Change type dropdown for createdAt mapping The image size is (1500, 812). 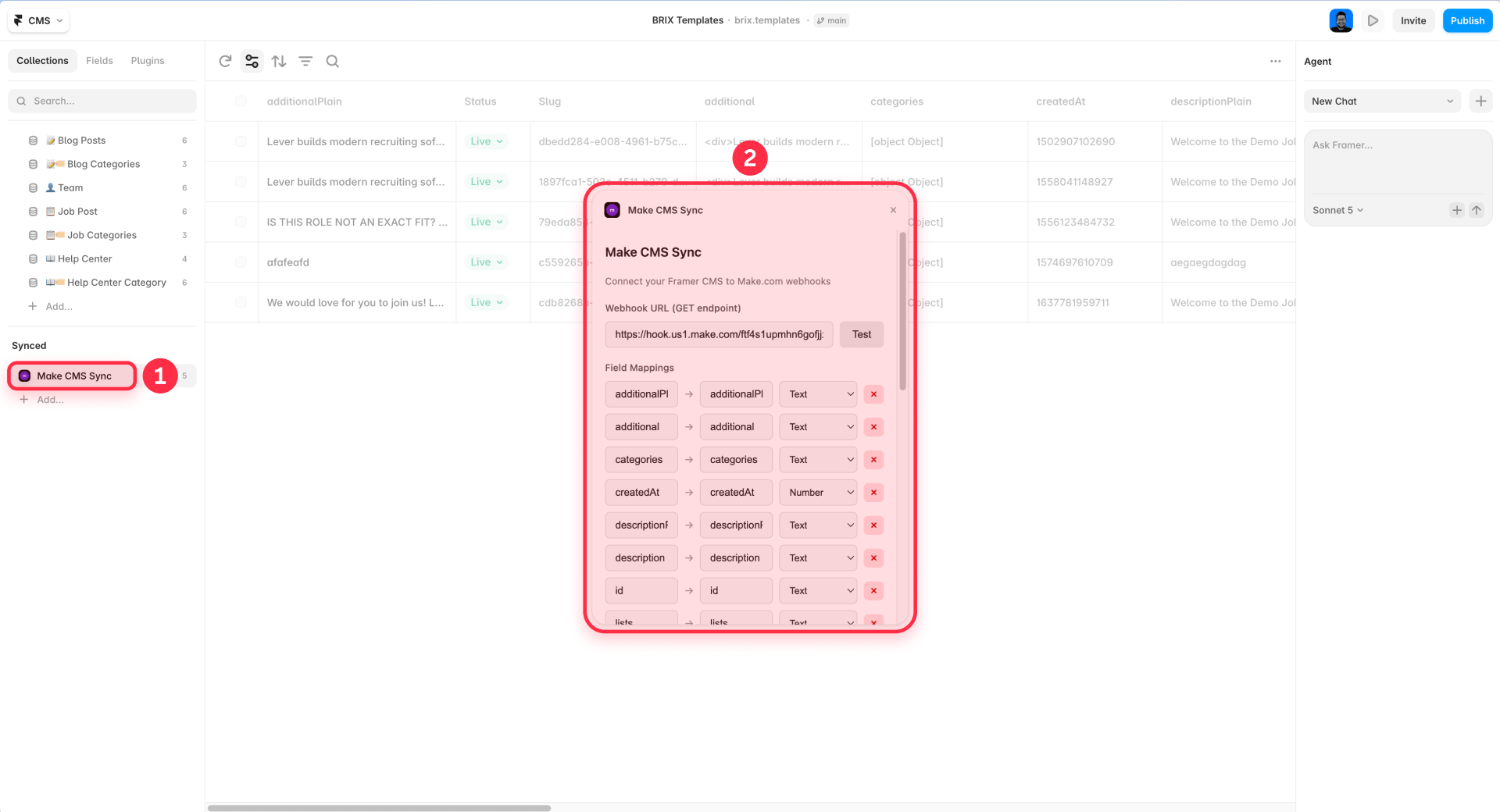818,493
